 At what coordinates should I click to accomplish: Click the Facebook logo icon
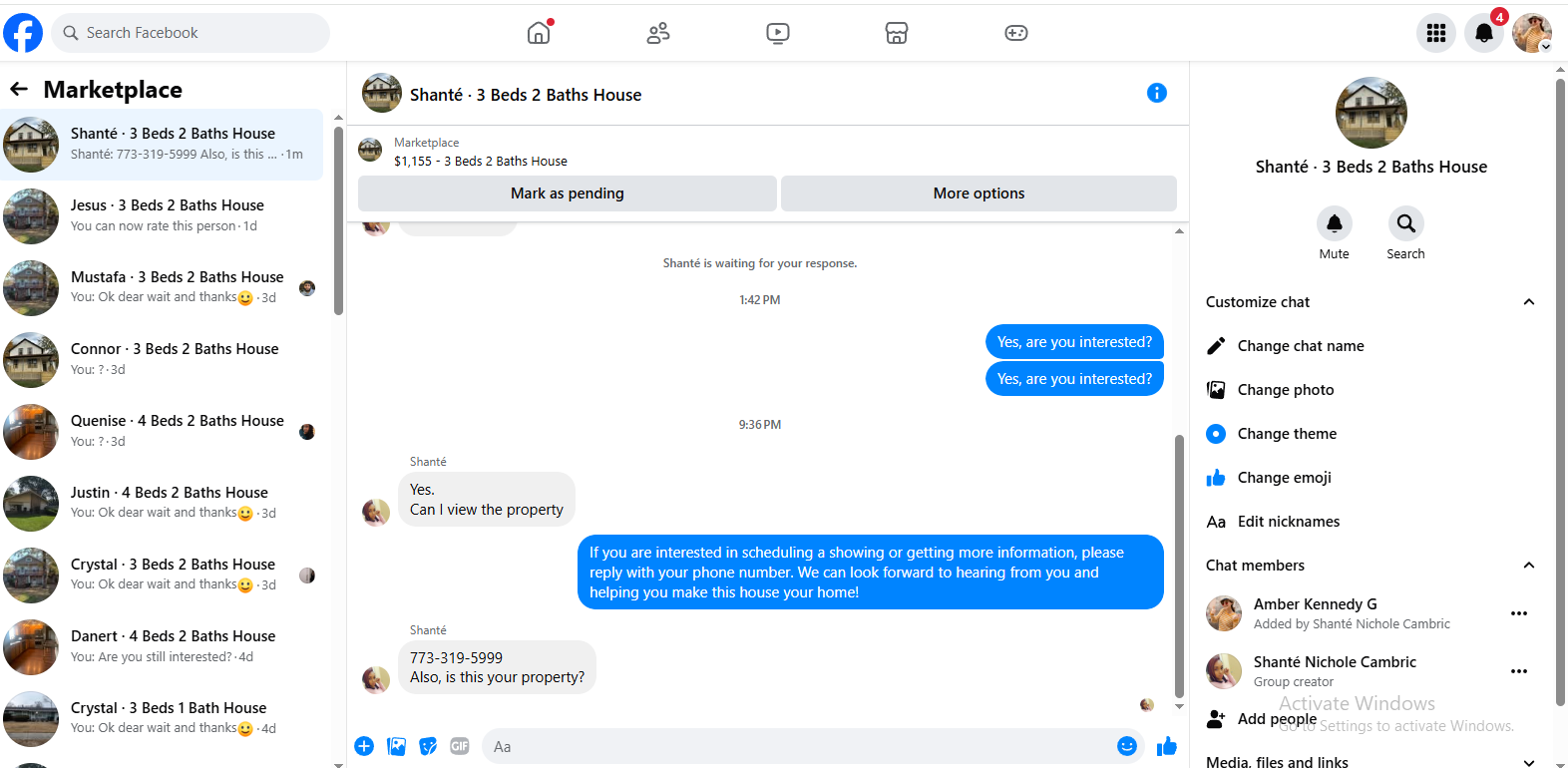tap(23, 33)
